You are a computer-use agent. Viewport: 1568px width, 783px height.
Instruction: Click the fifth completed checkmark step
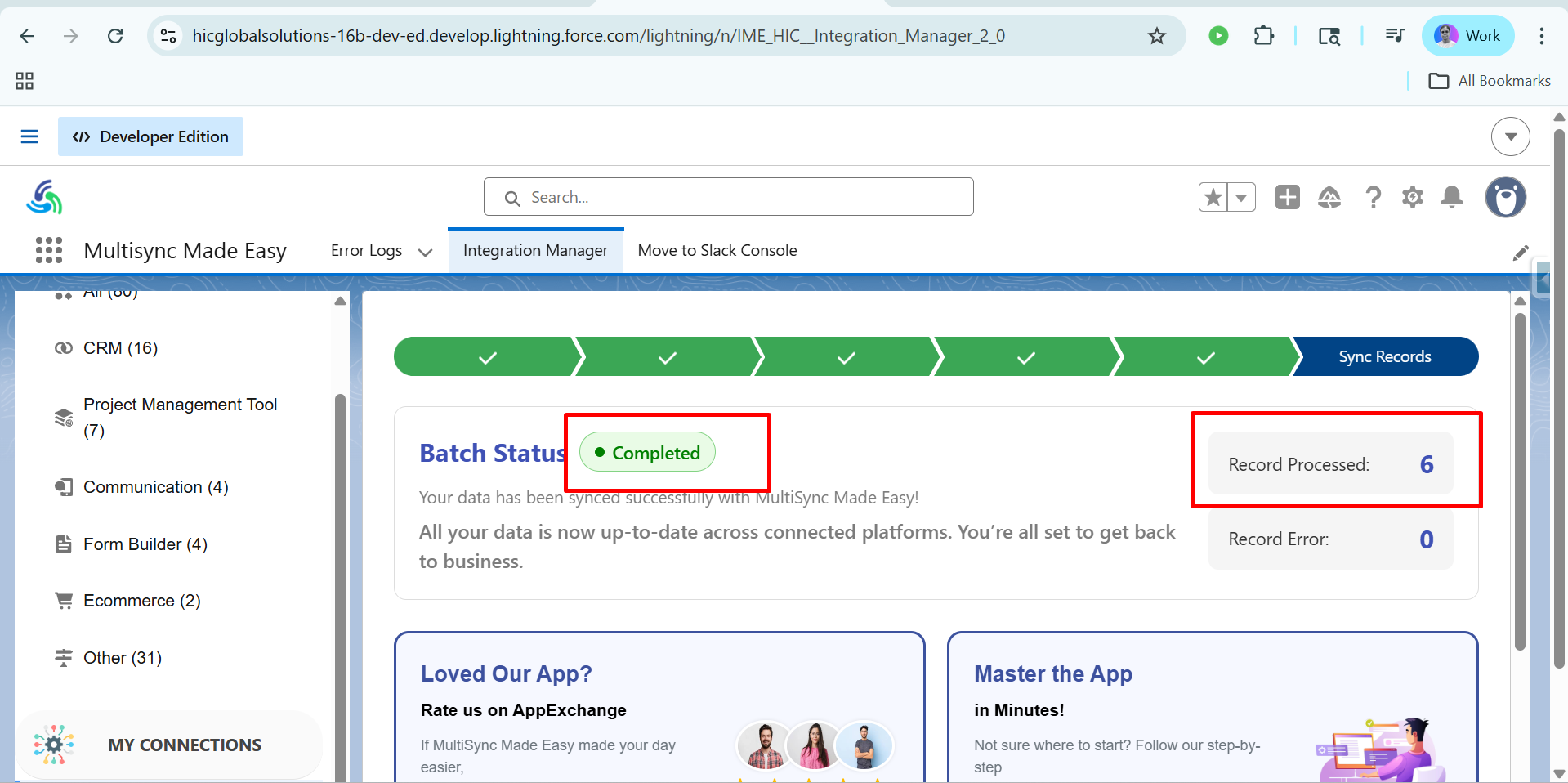click(x=1205, y=356)
